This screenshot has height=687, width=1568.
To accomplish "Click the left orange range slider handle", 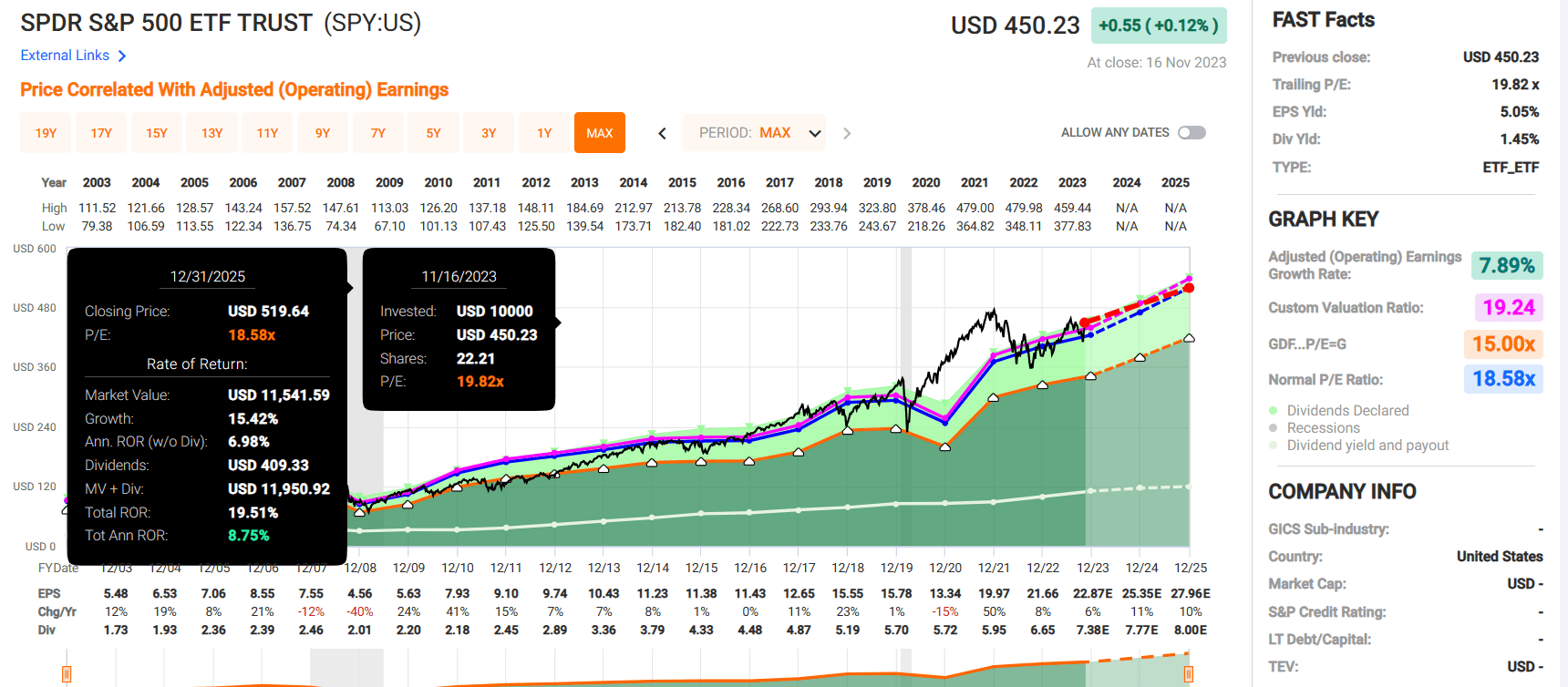I will pos(67,674).
